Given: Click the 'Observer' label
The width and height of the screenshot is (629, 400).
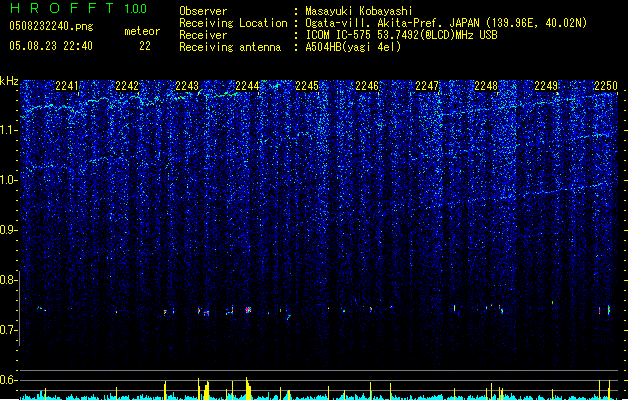Looking at the screenshot, I should pos(203,11).
